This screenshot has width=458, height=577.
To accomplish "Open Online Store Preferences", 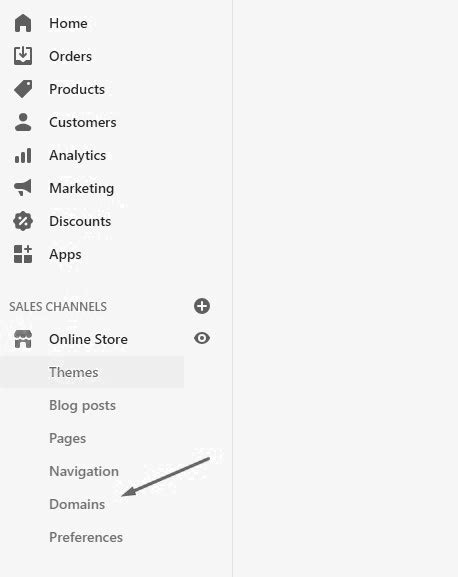I will 86,537.
